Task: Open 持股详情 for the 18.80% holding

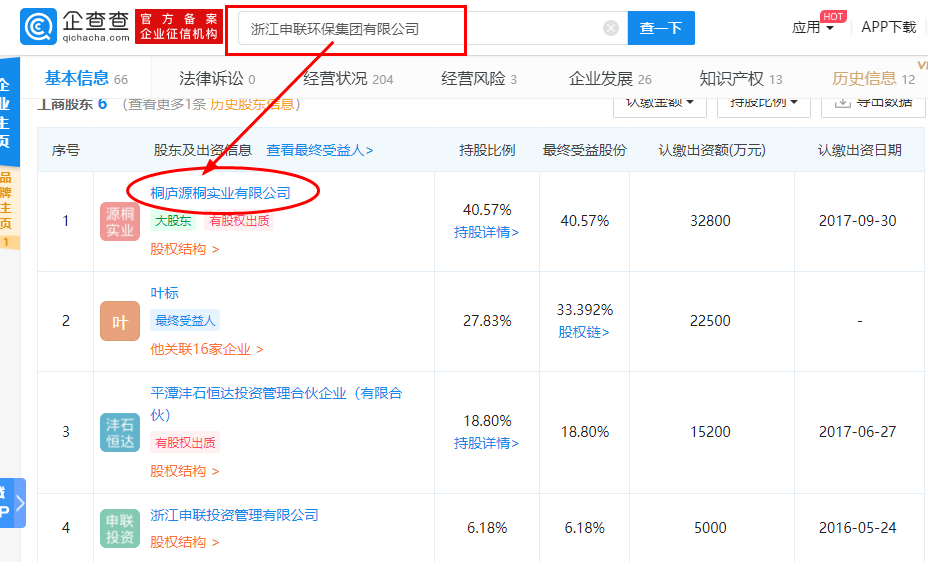Action: pyautogui.click(x=486, y=443)
